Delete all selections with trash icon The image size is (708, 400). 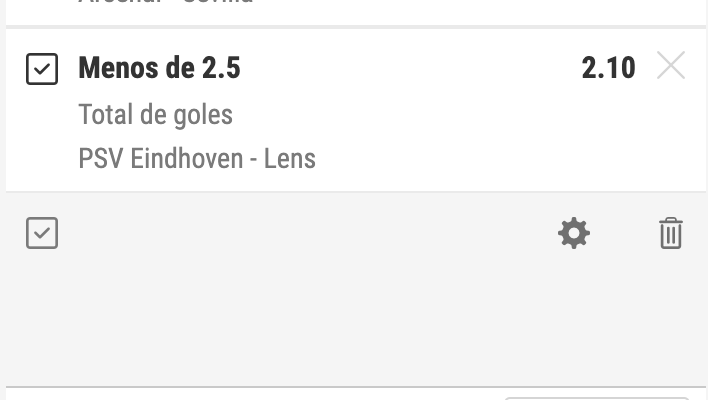point(671,233)
